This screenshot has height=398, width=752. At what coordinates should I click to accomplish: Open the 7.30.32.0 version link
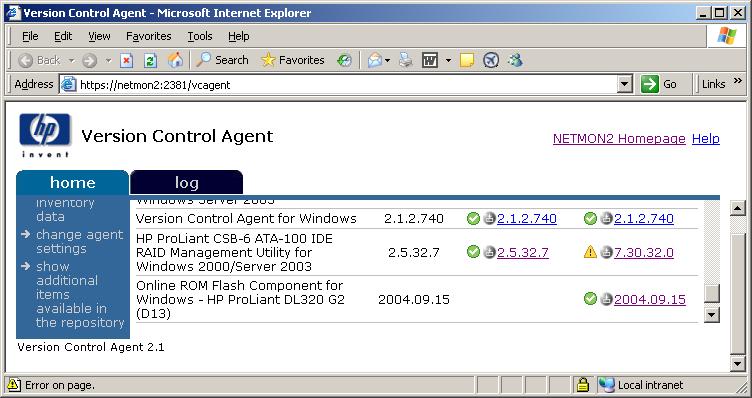click(644, 252)
